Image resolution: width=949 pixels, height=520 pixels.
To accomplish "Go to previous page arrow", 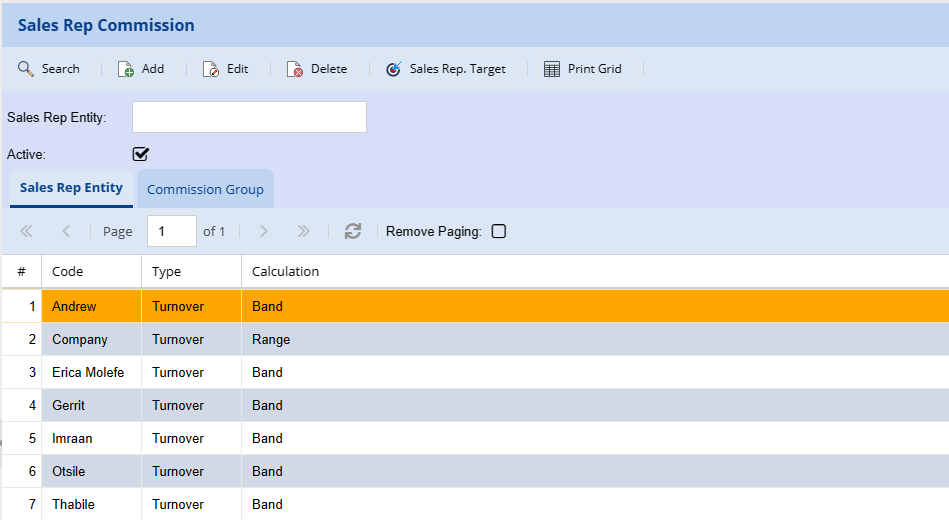I will 66,231.
